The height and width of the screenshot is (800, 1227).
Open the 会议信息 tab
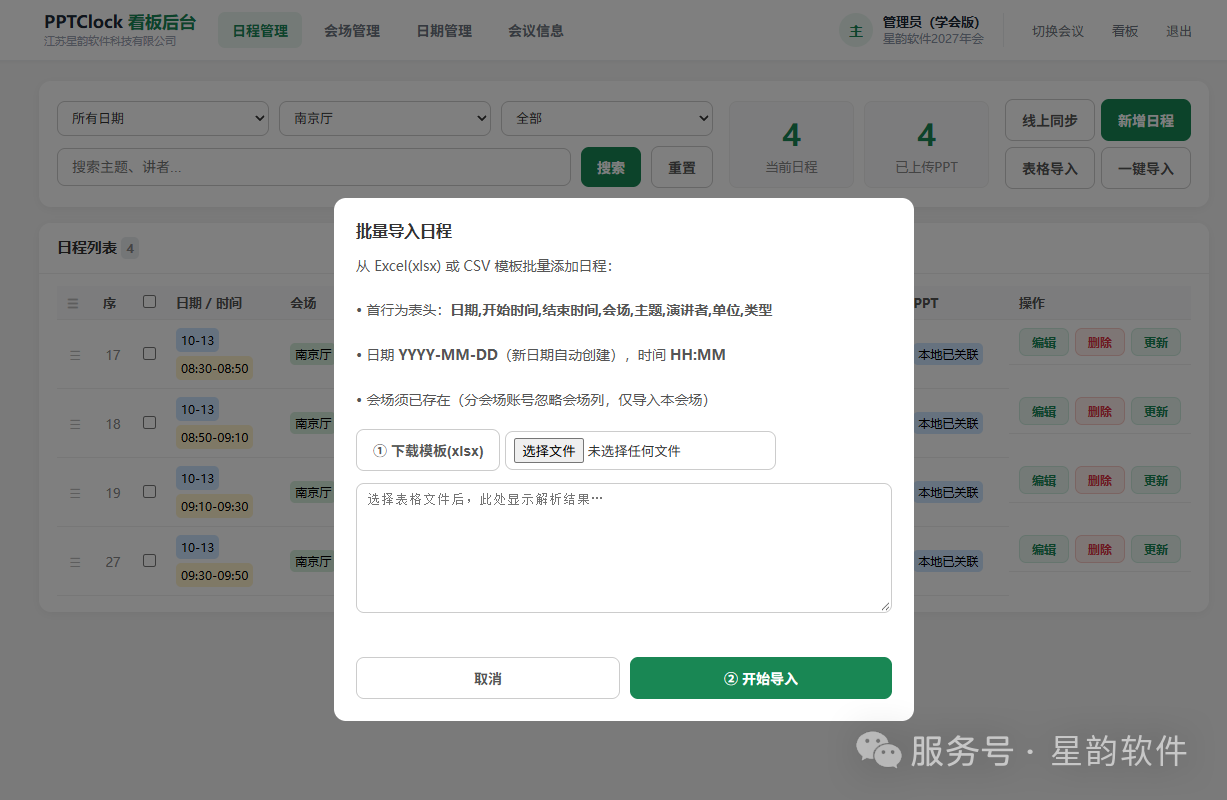click(x=536, y=31)
